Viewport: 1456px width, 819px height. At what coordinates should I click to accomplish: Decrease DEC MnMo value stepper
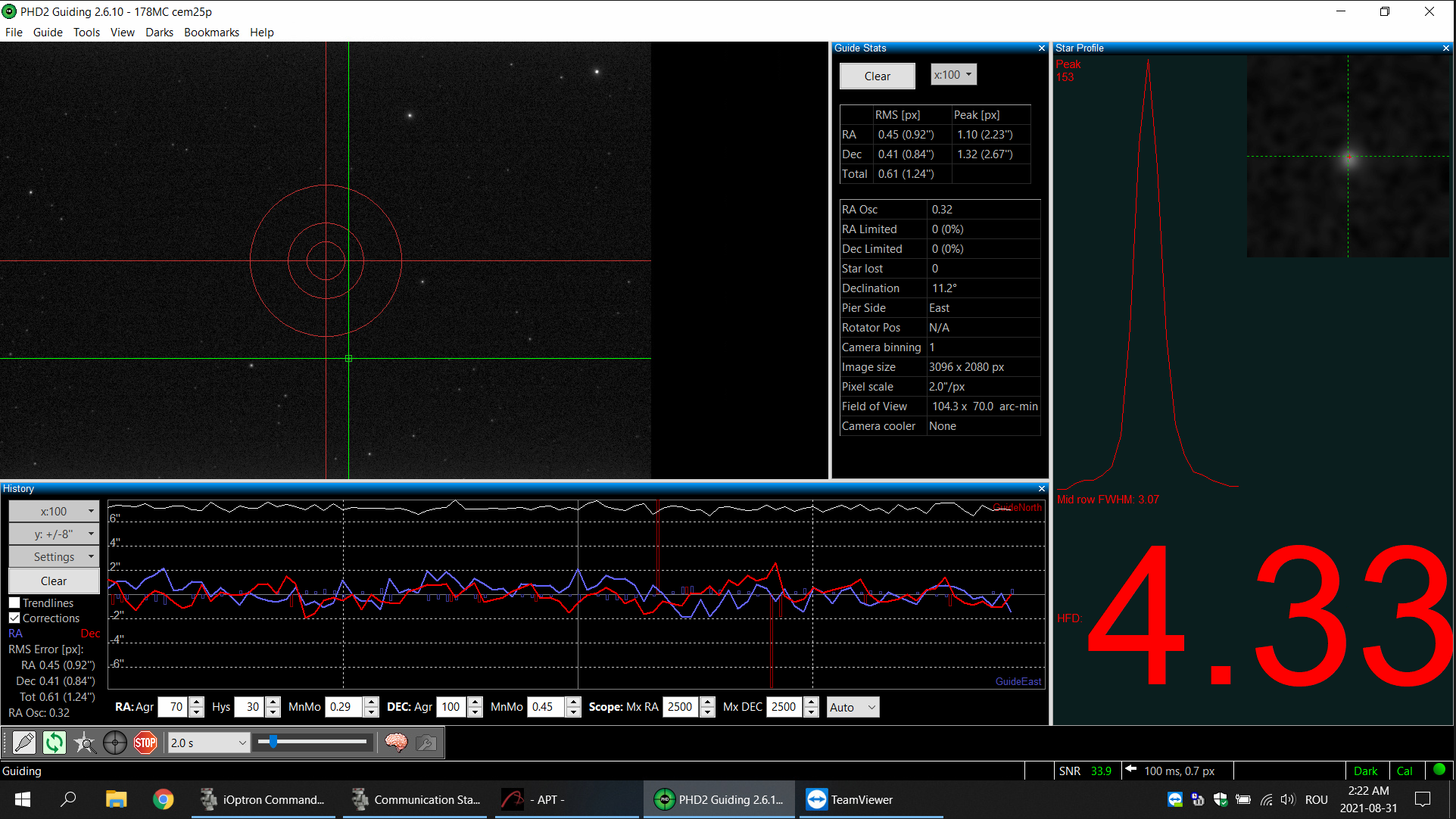(573, 712)
